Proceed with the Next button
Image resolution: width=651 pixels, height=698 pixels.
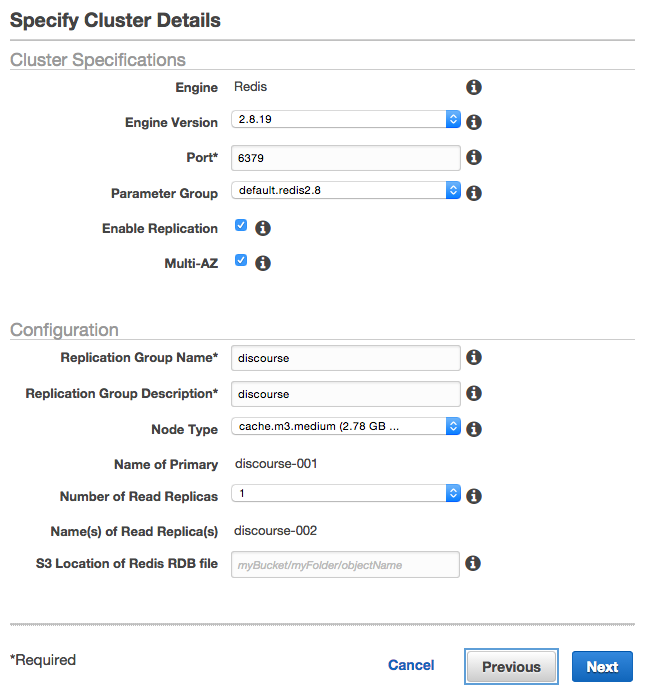click(x=602, y=666)
